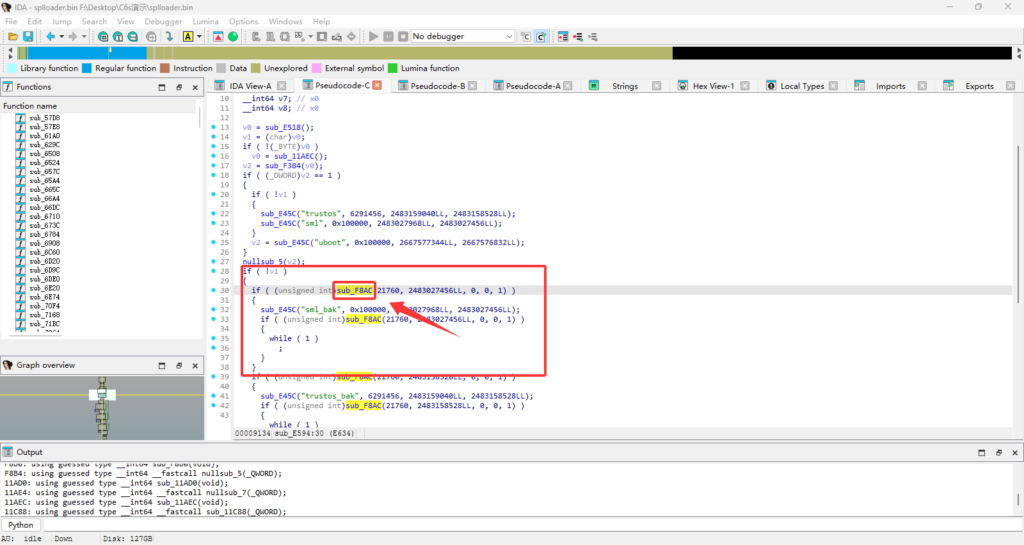
Task: Click the Lumina function green swatch
Action: click(392, 68)
